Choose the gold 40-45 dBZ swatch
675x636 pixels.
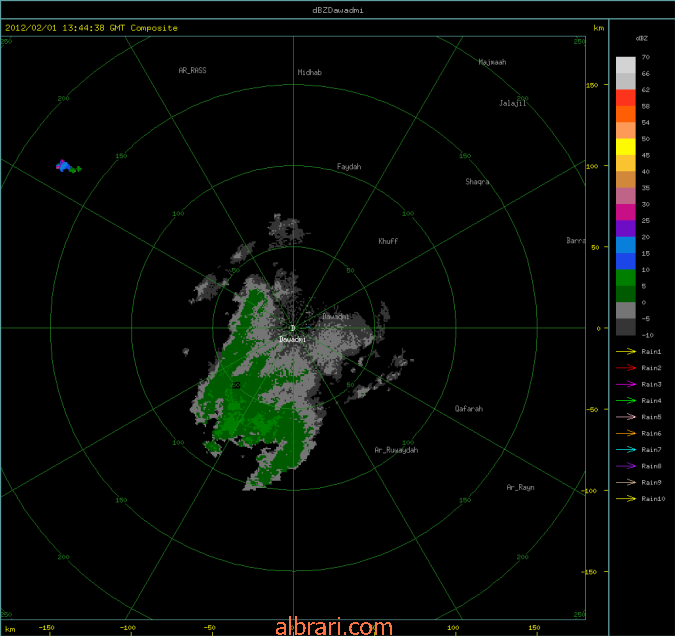point(626,163)
